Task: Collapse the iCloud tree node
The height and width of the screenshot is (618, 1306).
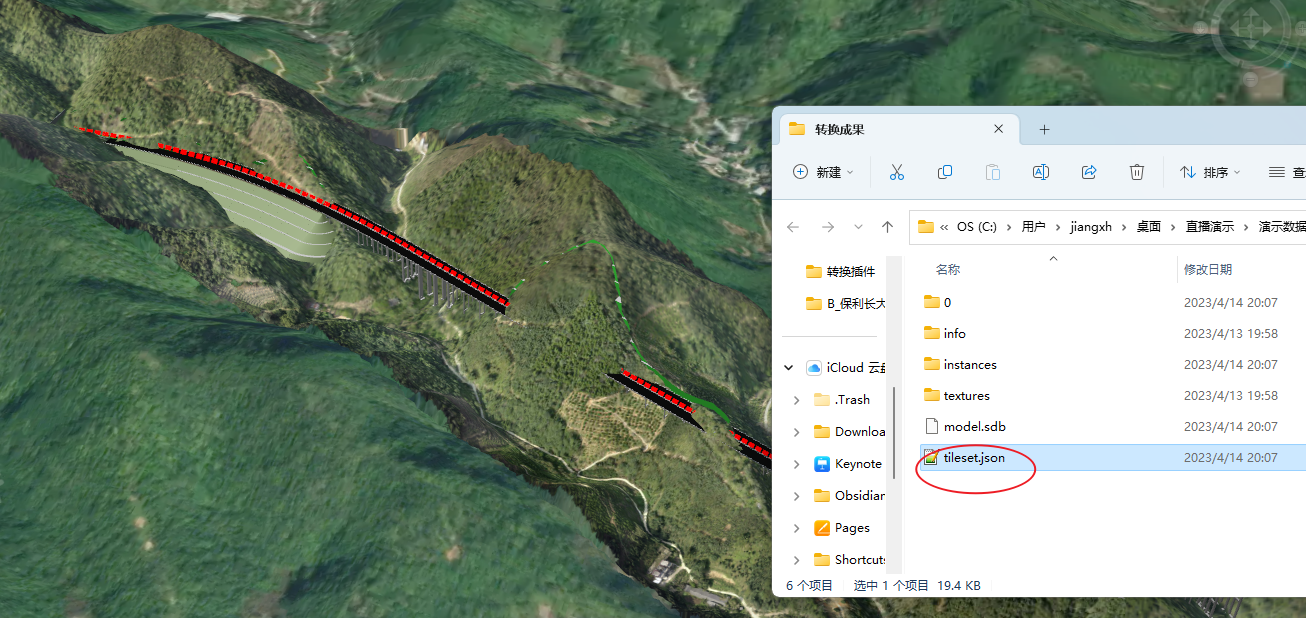Action: click(x=789, y=368)
